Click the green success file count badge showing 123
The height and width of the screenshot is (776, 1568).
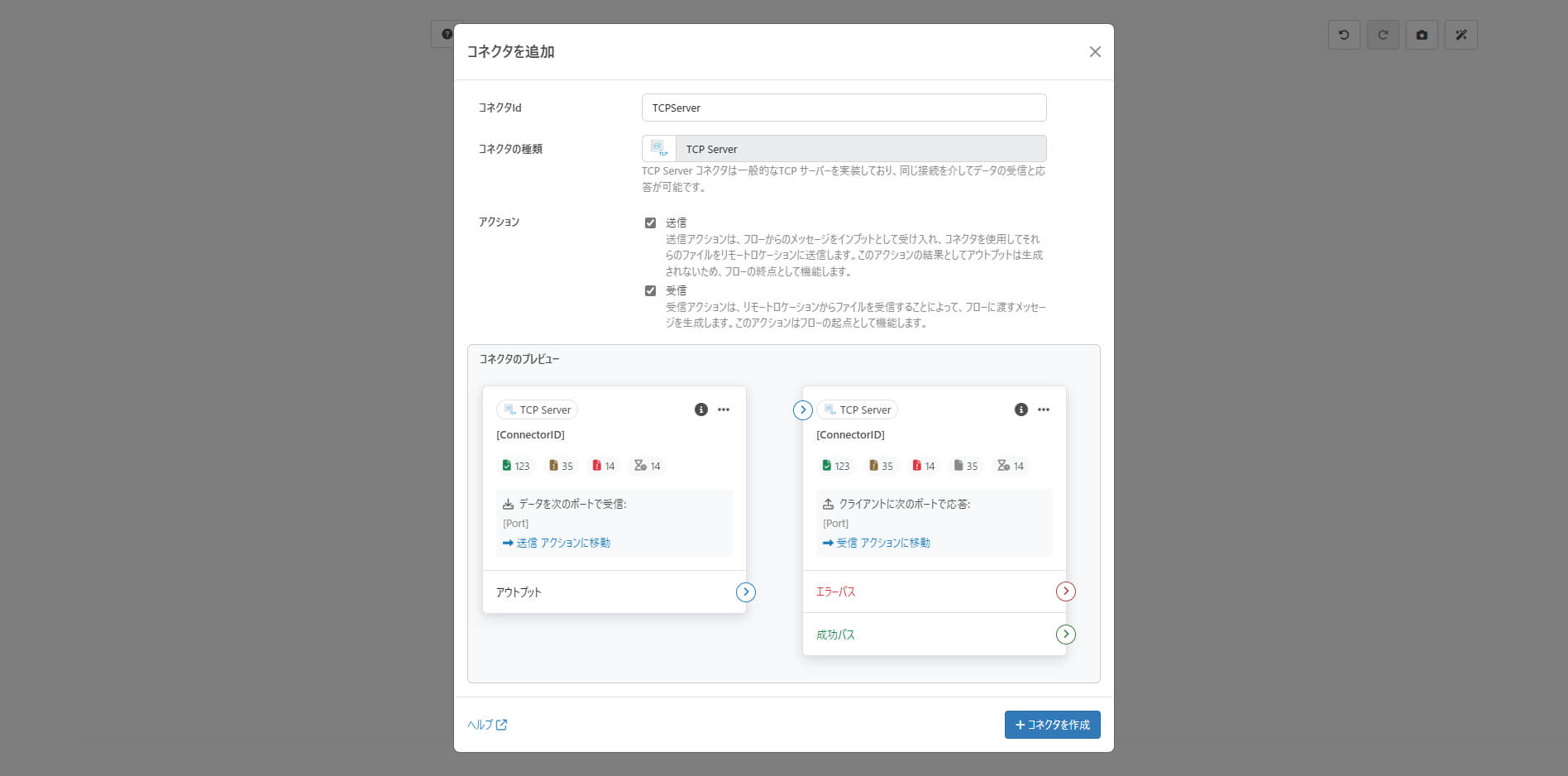pyautogui.click(x=515, y=466)
